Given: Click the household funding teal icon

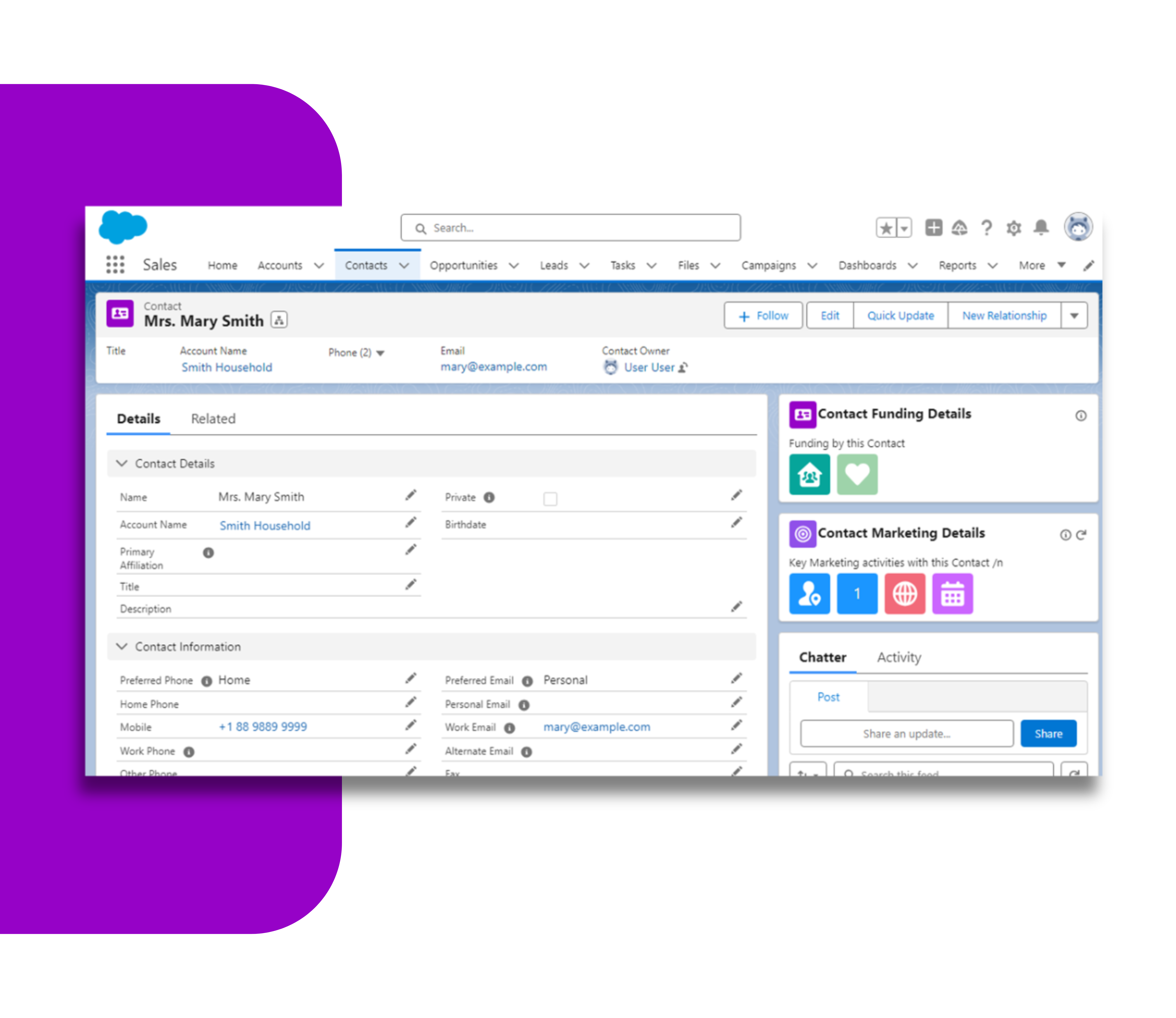Looking at the screenshot, I should pos(809,475).
